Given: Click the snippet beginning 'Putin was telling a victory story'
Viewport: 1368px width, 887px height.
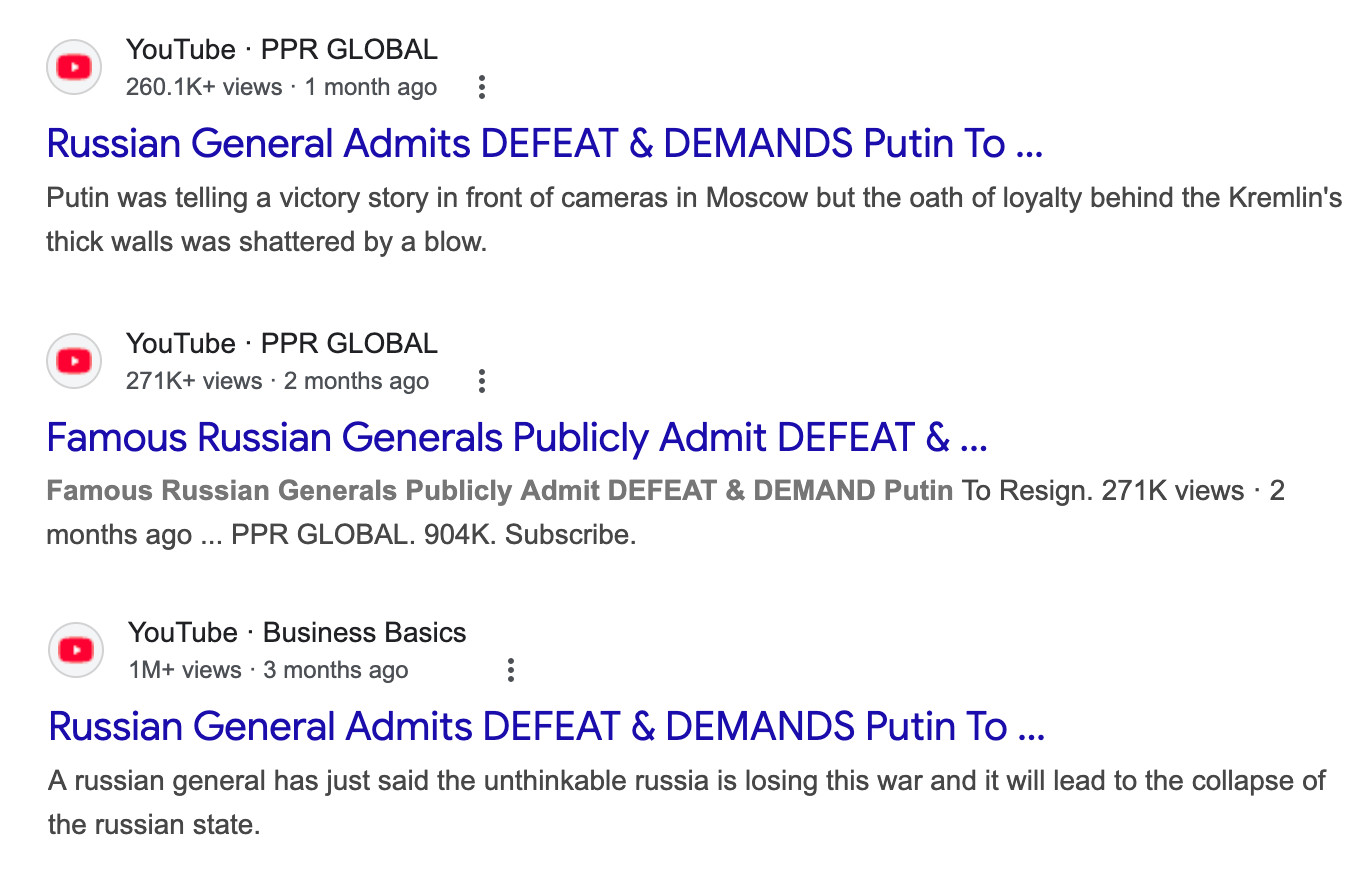Looking at the screenshot, I should coord(693,198).
